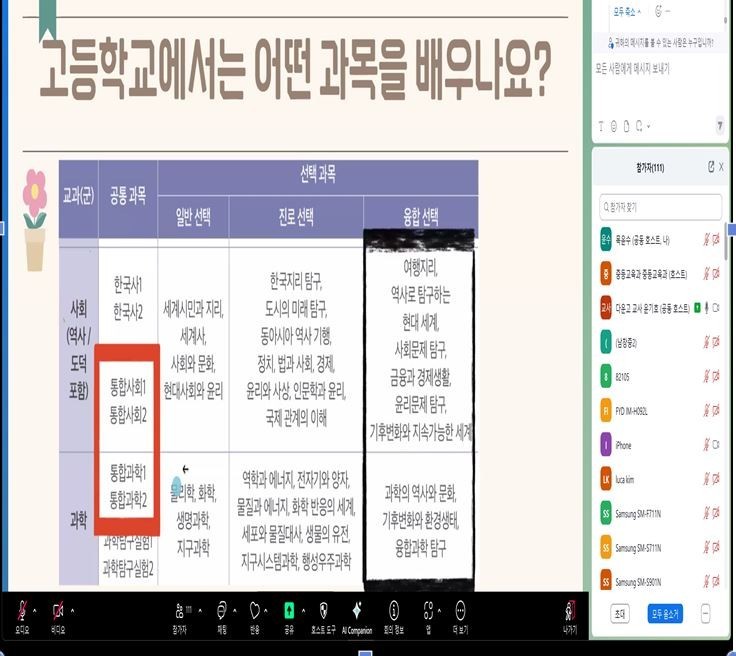Image resolution: width=736 pixels, height=656 pixels.
Task: Click 통합과학1 in the shared slide
Action: (128, 473)
